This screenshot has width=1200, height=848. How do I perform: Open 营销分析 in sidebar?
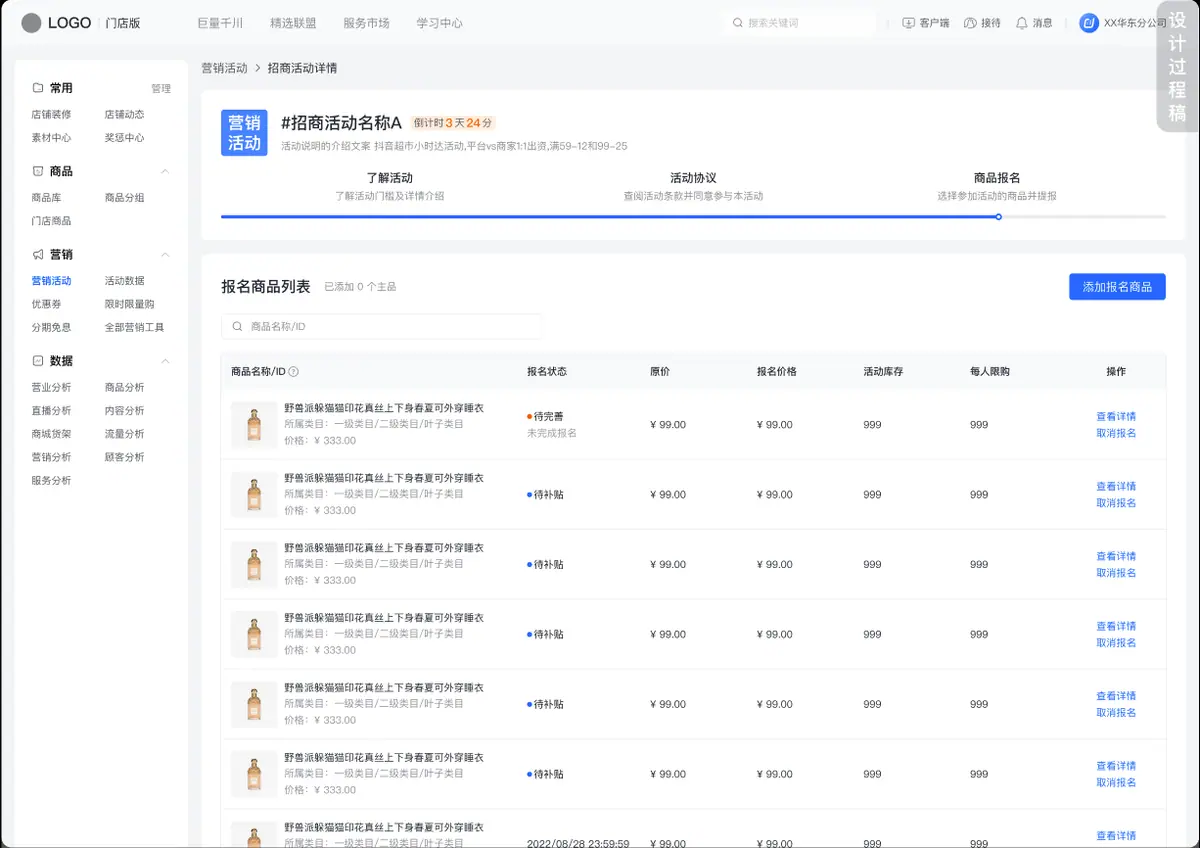click(51, 456)
